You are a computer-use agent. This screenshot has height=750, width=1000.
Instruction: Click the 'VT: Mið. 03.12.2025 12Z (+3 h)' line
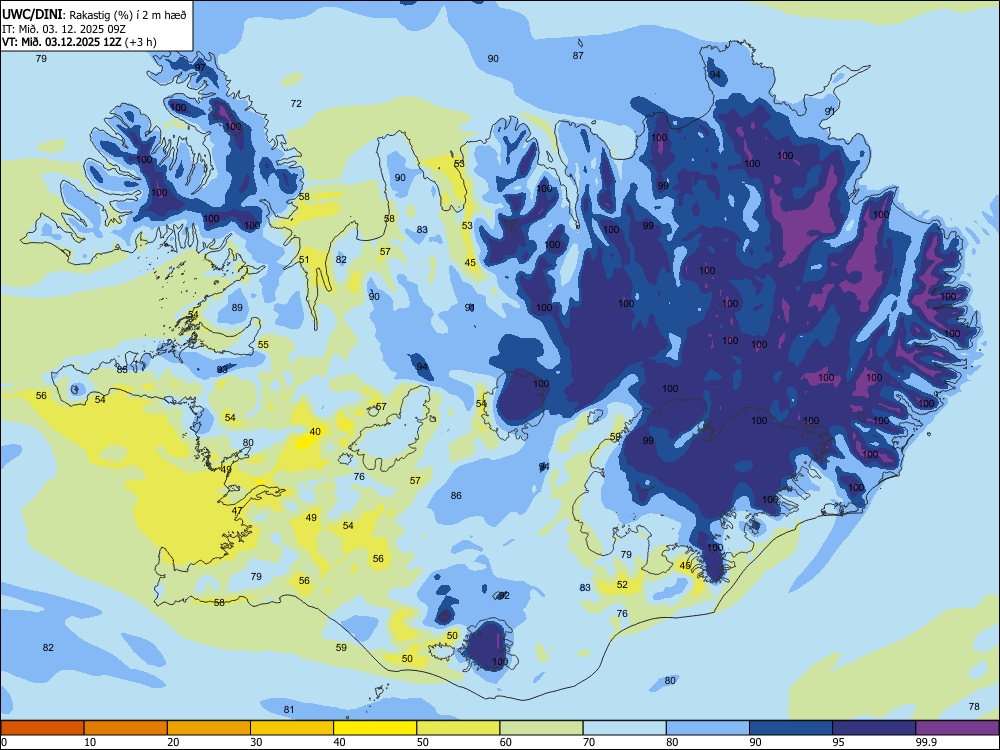pos(79,42)
